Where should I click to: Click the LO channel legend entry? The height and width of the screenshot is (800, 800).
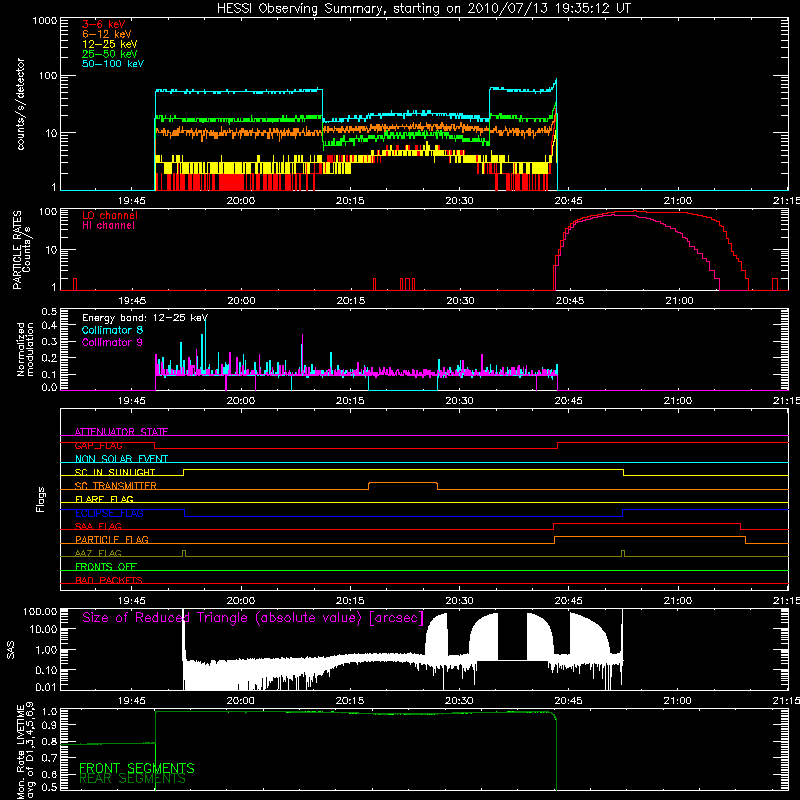point(110,215)
